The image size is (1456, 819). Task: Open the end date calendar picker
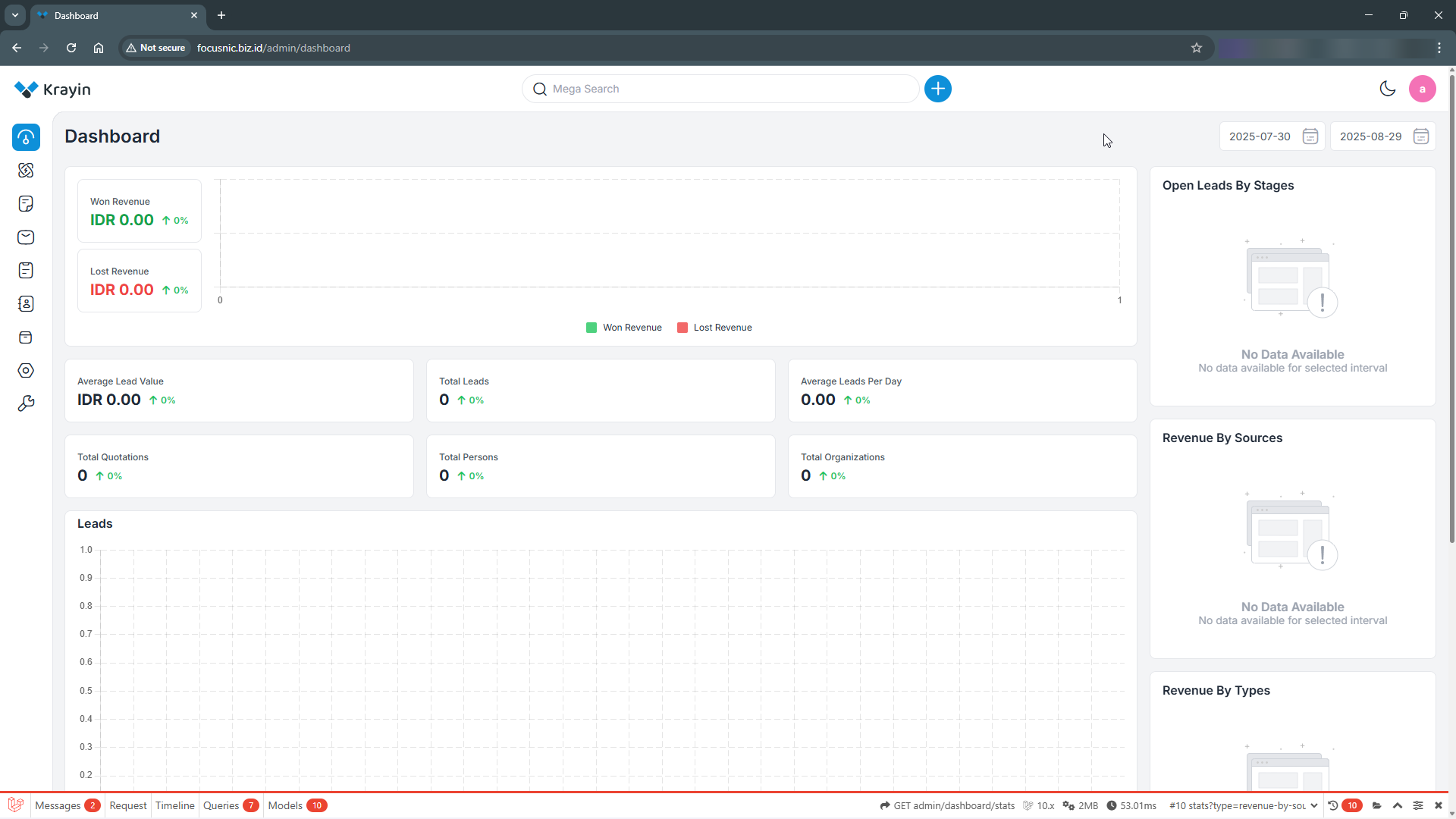tap(1420, 136)
